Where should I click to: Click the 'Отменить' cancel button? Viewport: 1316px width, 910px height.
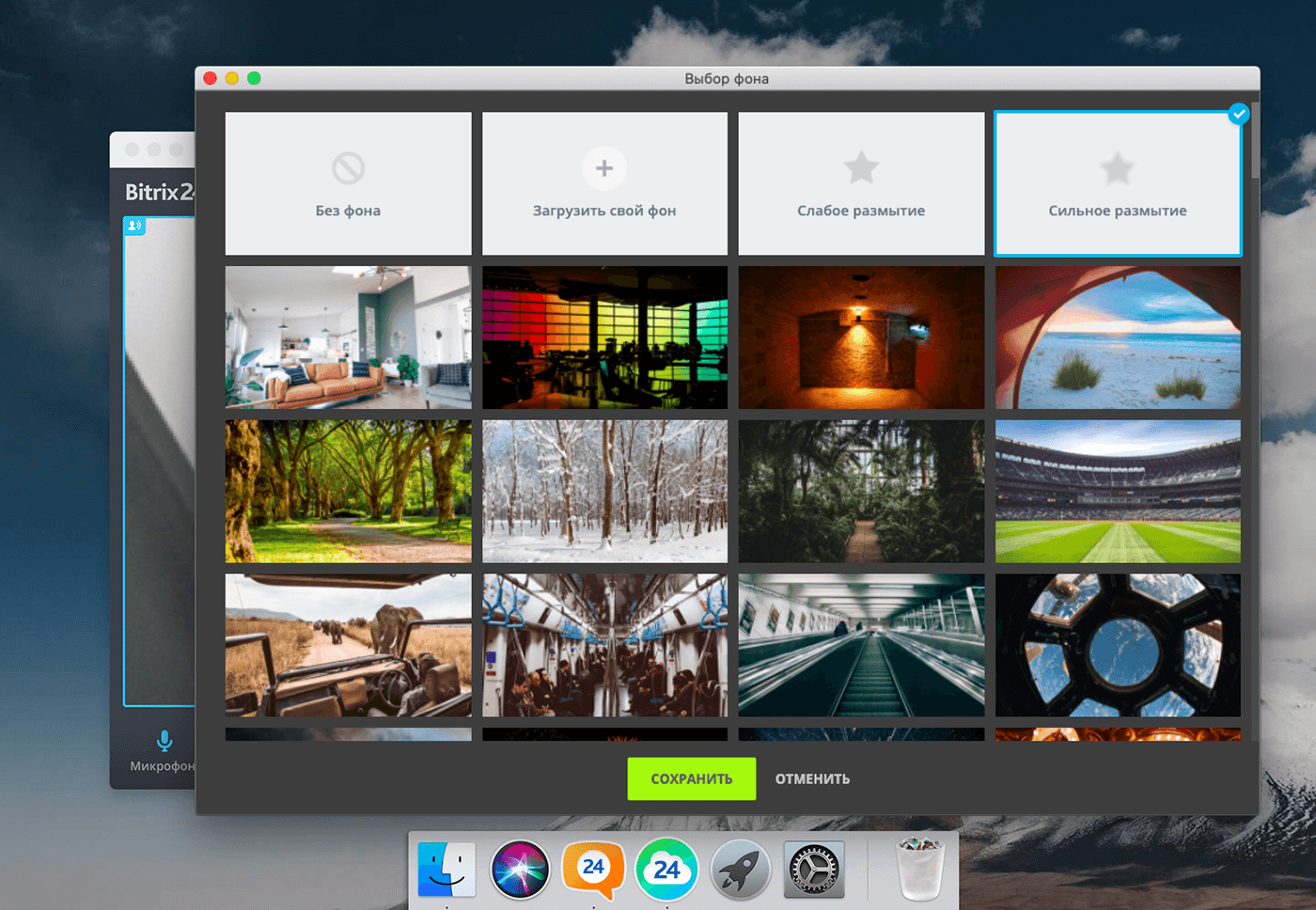pos(812,778)
